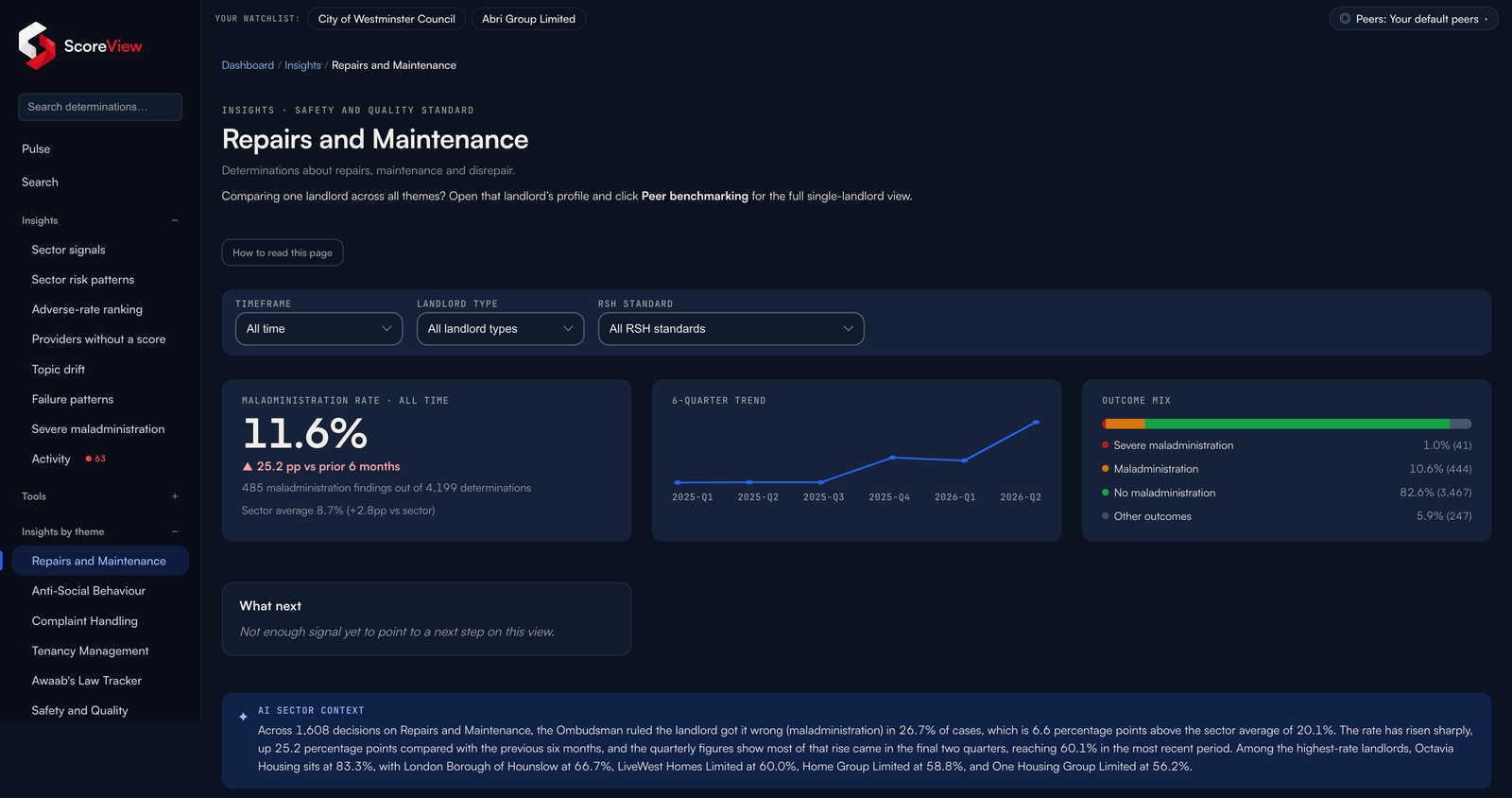Click the orange maladministration segment of outcome bar
Viewport: 1512px width, 798px height.
[1125, 424]
